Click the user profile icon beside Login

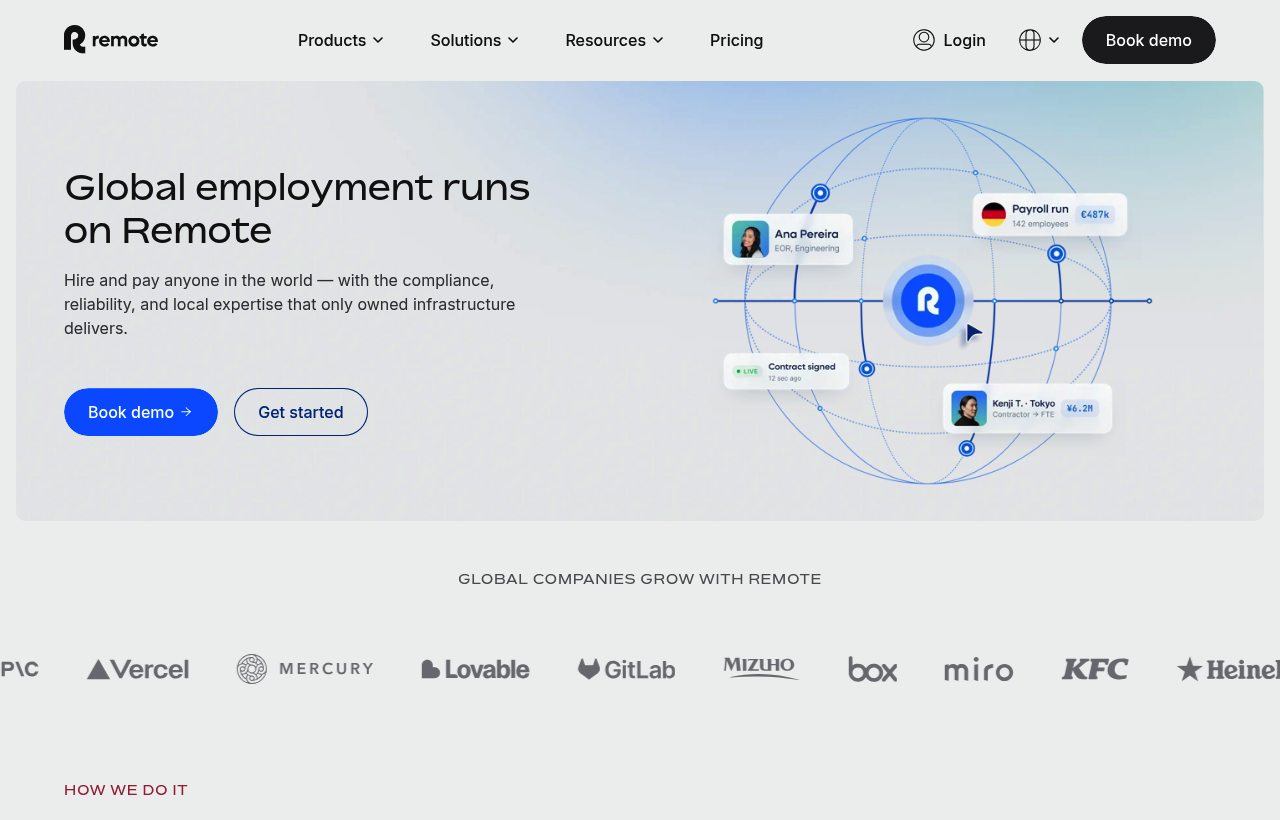click(924, 40)
